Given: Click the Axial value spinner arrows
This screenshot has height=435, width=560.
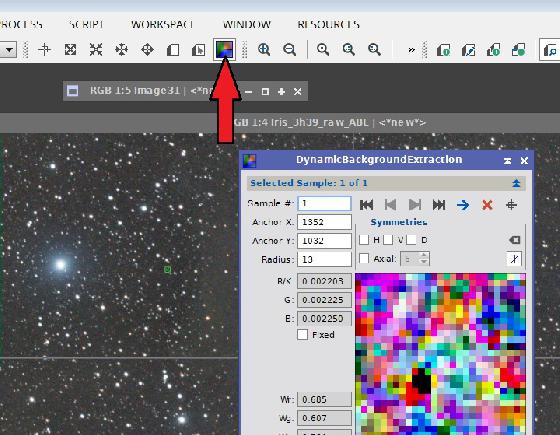Looking at the screenshot, I should (x=424, y=259).
